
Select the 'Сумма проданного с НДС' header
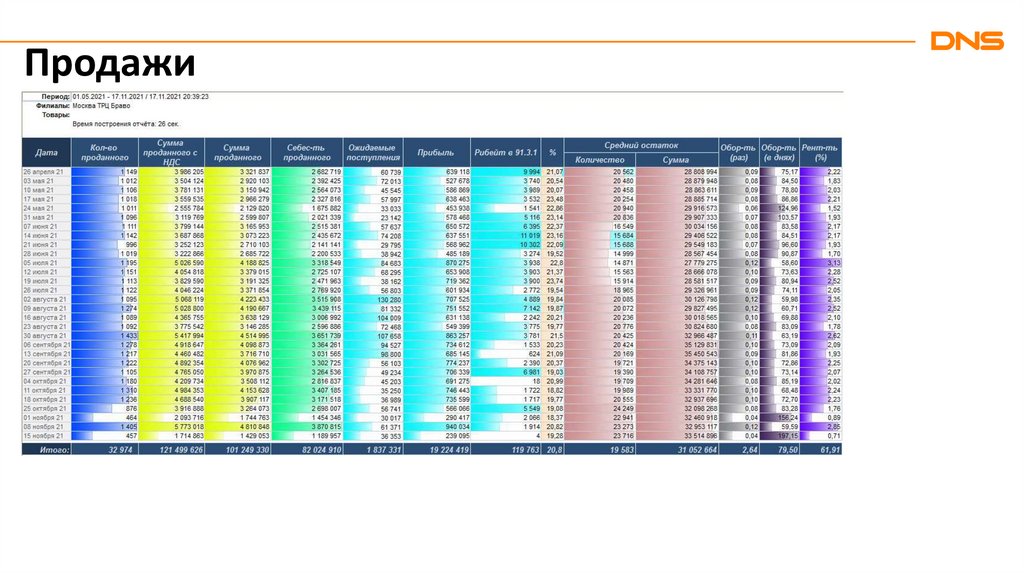point(171,152)
